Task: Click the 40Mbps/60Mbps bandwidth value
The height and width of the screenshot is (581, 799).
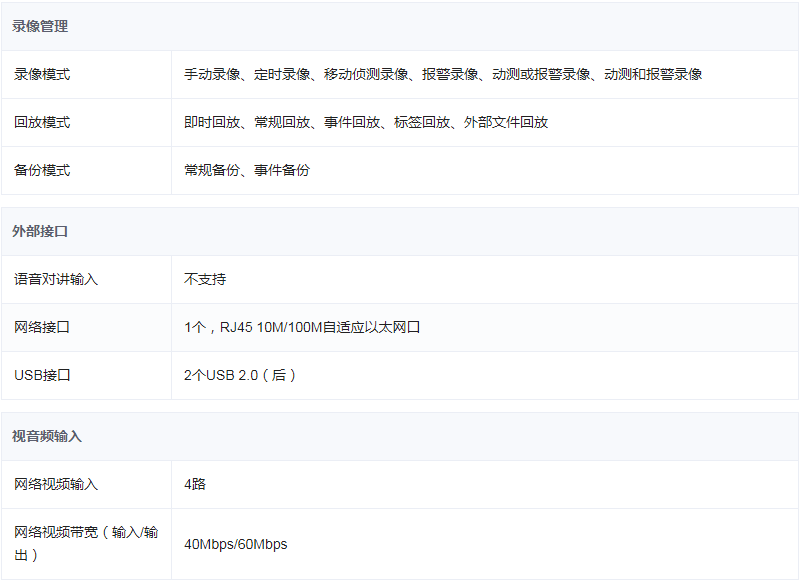Action: (236, 544)
